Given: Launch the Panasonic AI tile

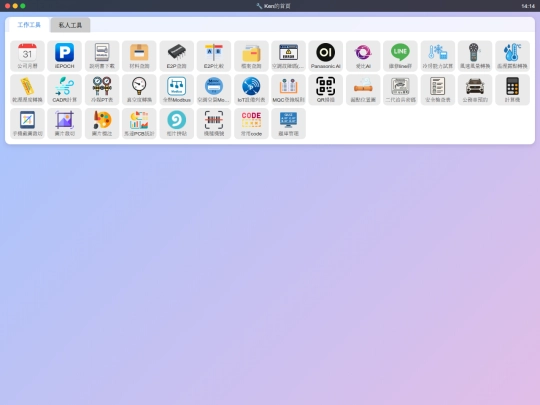Looking at the screenshot, I should [326, 56].
